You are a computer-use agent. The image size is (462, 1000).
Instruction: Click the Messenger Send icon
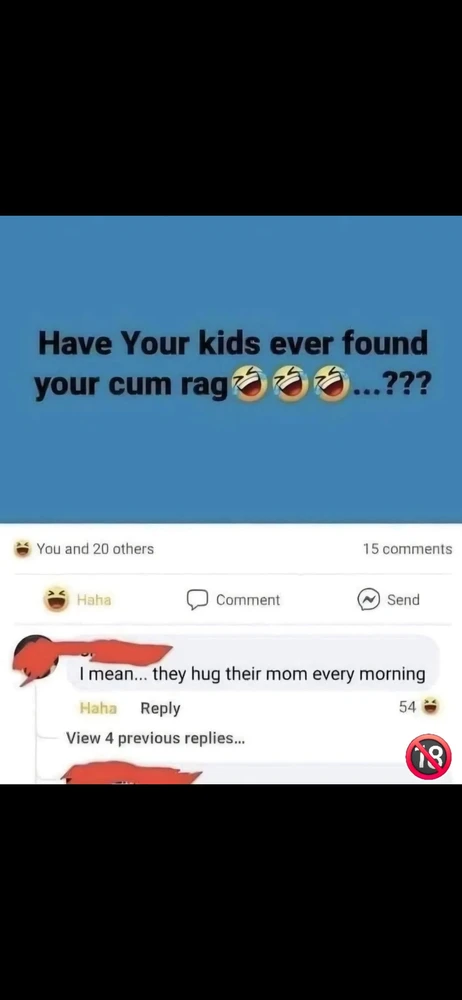coord(369,599)
